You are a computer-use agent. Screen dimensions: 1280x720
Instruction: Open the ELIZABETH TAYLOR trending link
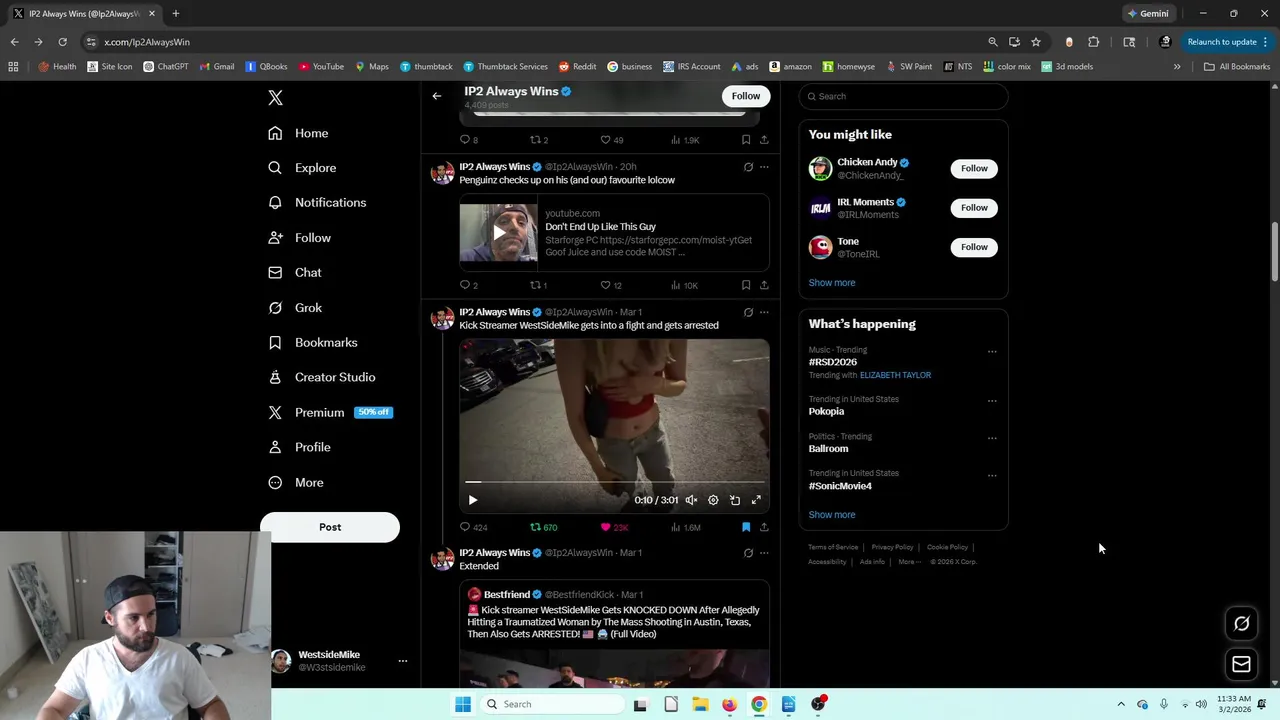click(895, 375)
